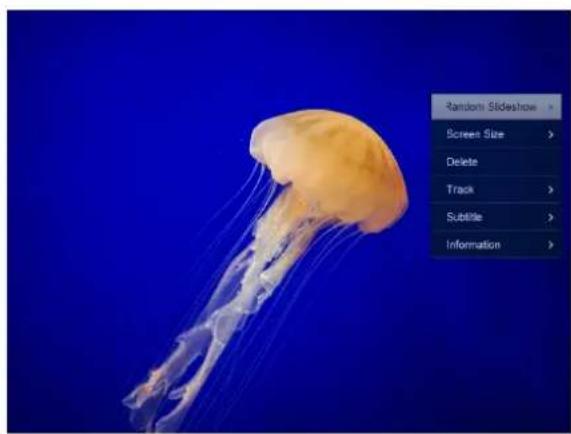
Task: Expand the Subtitle submenu arrow
Action: [551, 217]
